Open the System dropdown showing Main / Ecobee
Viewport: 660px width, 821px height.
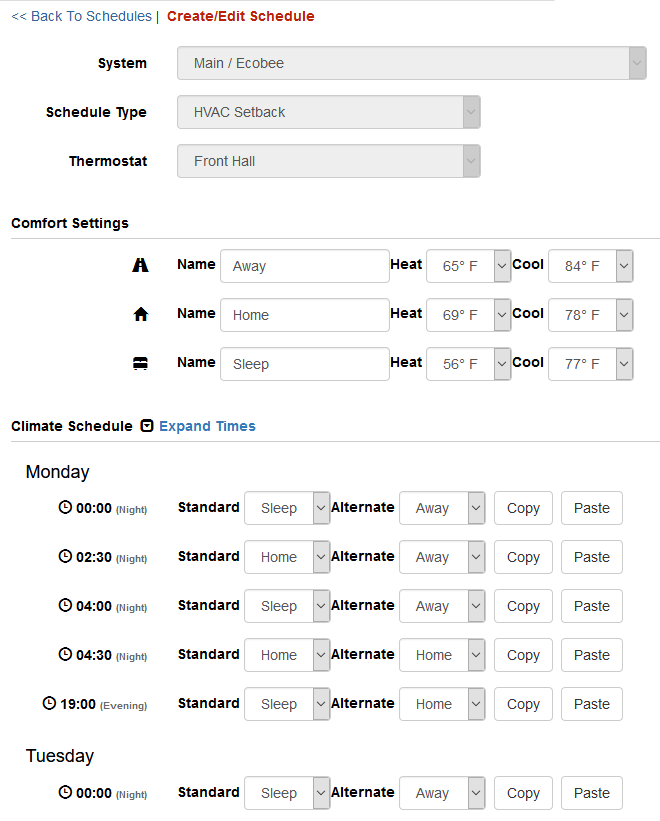point(412,63)
